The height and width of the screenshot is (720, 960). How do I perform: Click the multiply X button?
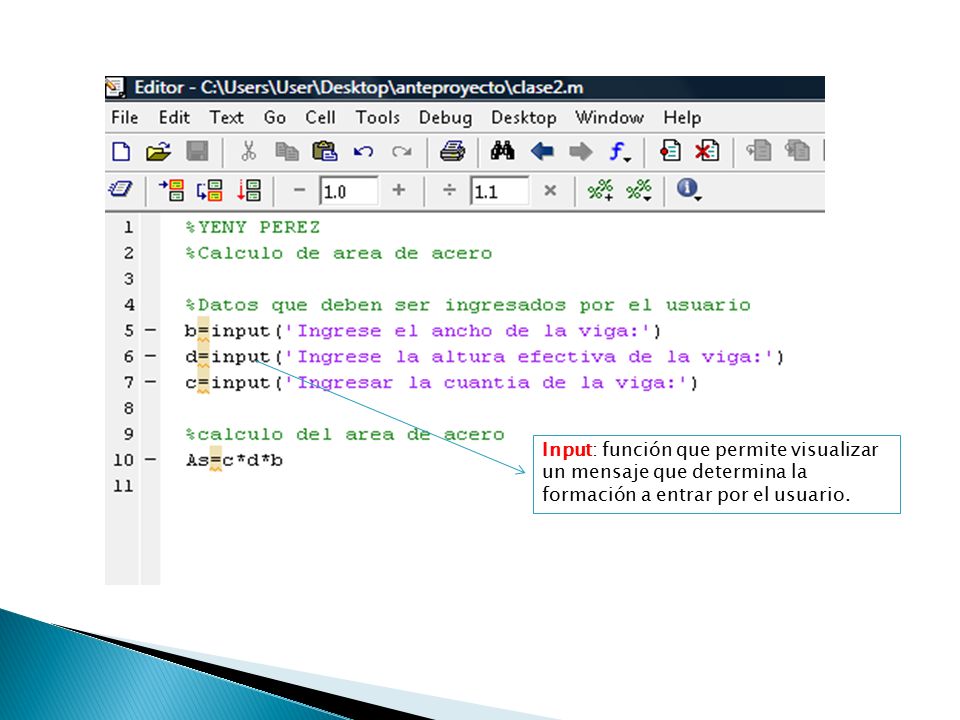click(x=550, y=190)
